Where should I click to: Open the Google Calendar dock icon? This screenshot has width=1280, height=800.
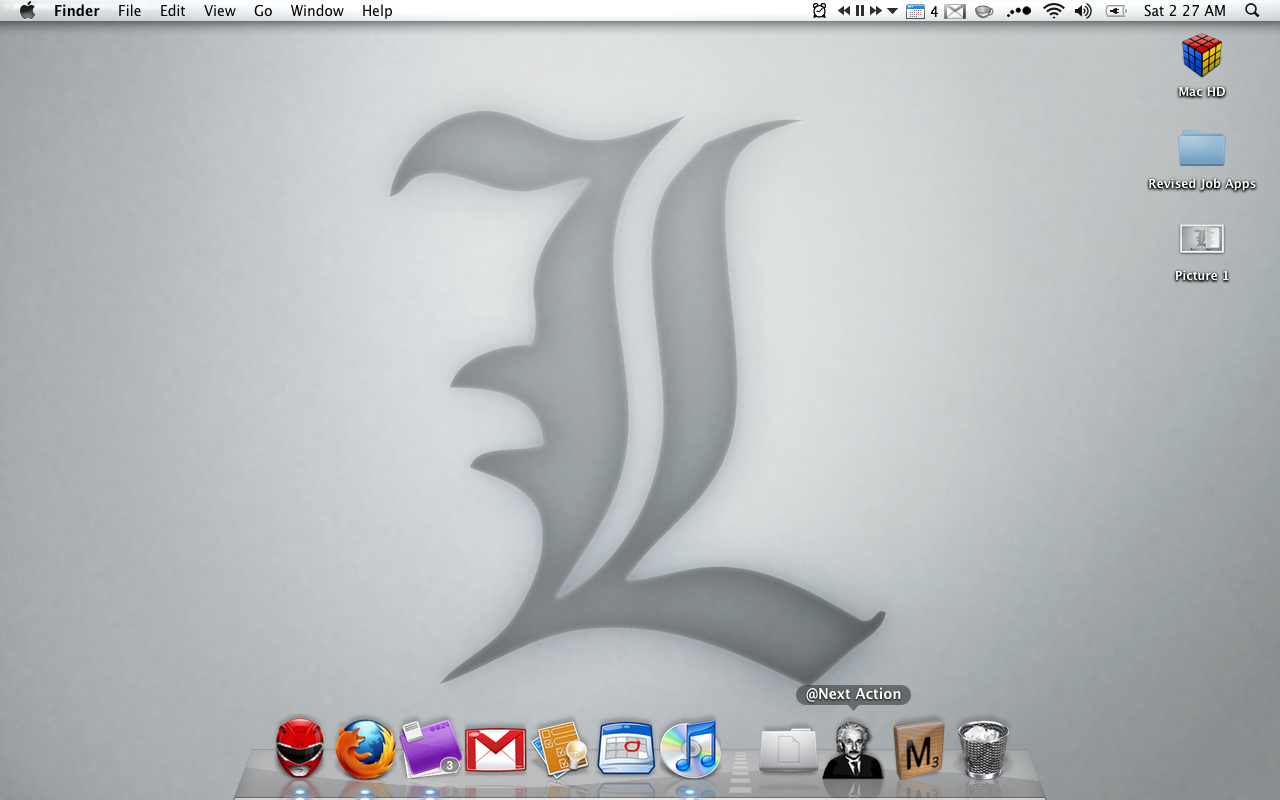(626, 748)
